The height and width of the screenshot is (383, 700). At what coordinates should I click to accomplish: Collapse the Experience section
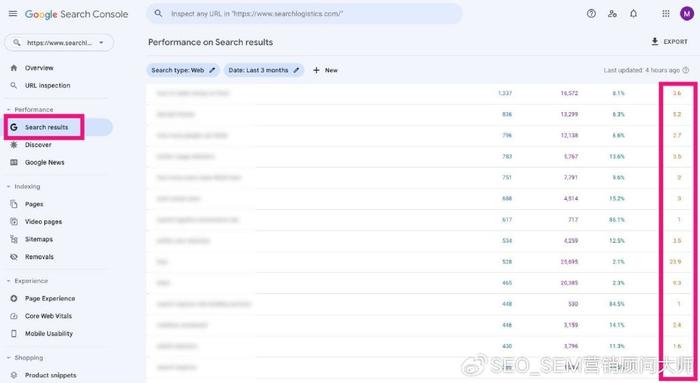point(8,281)
